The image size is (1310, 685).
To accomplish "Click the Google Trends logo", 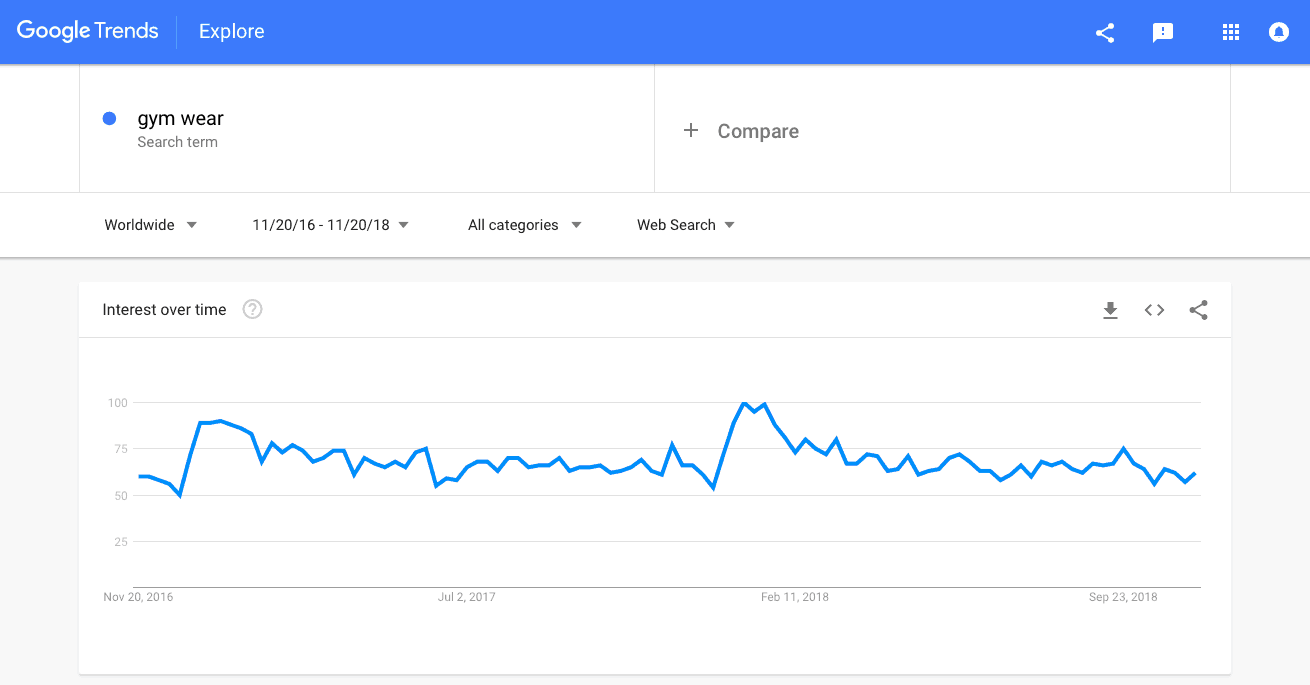I will [x=87, y=31].
